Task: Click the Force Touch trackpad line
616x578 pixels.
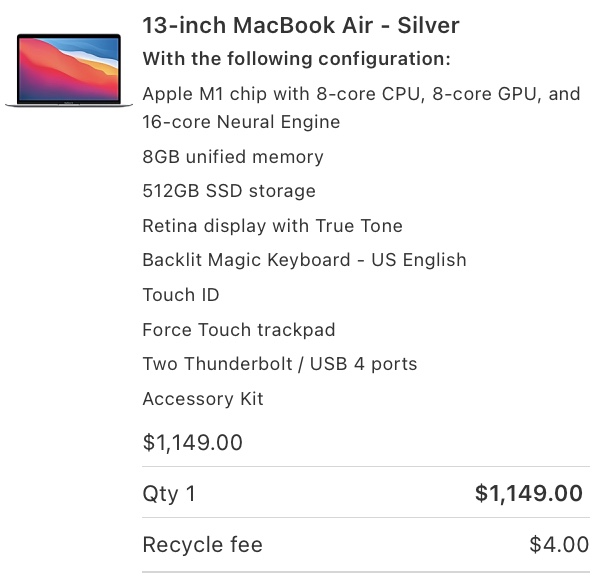Action: pos(238,330)
